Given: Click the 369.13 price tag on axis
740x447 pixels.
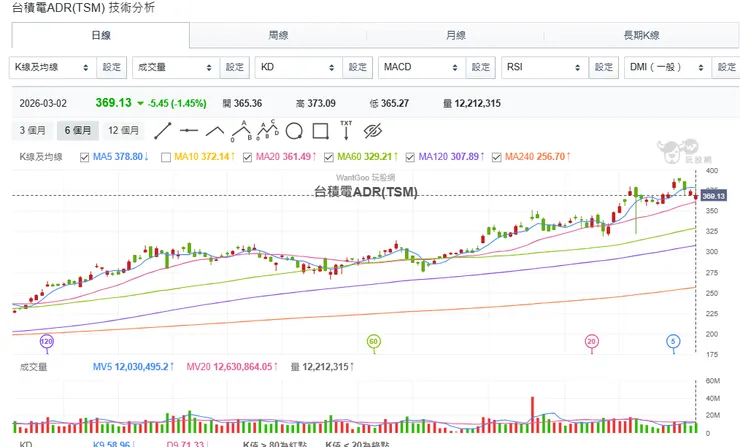Looking at the screenshot, I should coord(713,196).
